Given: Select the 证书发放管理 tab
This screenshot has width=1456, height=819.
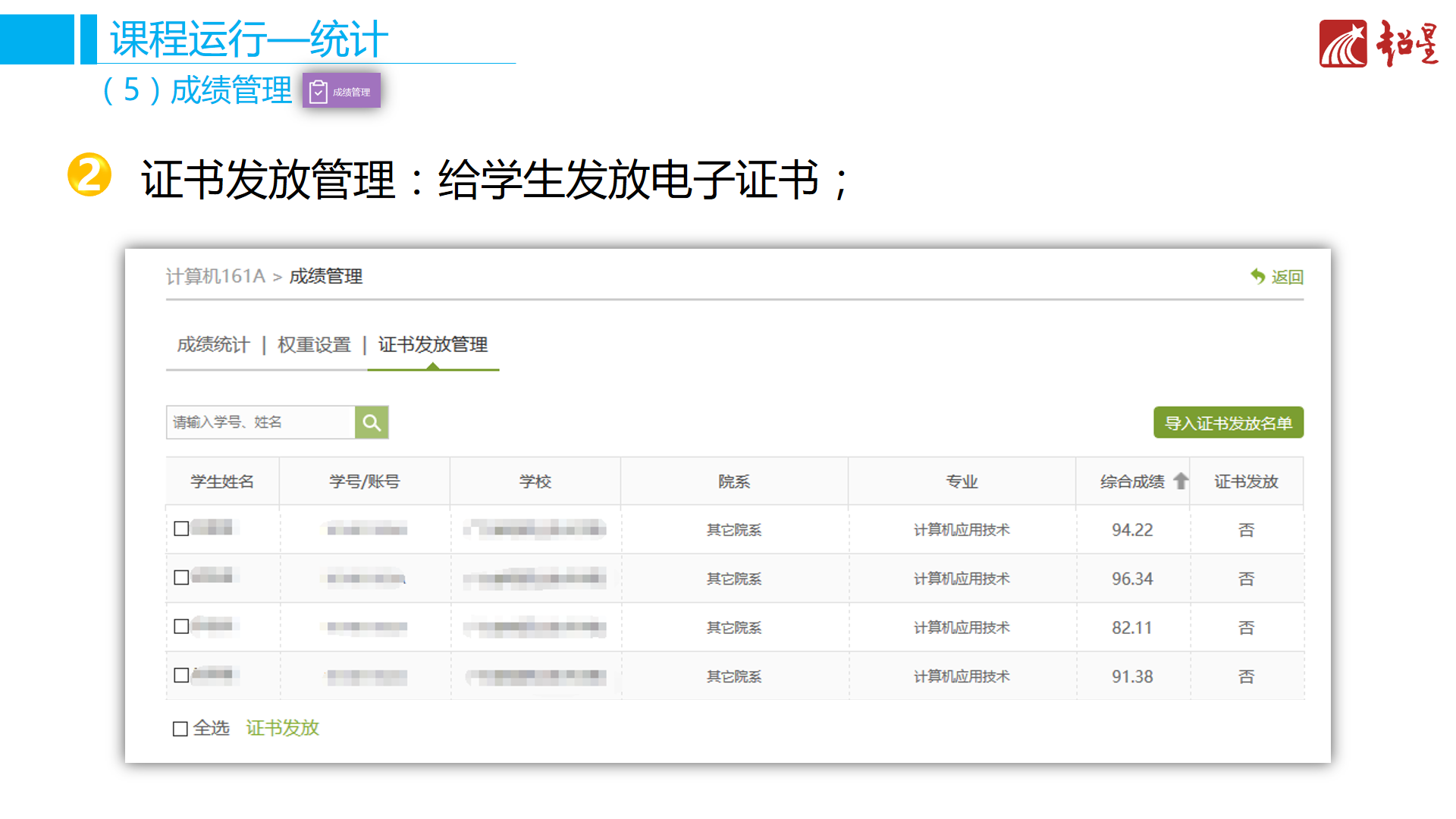Looking at the screenshot, I should [433, 345].
